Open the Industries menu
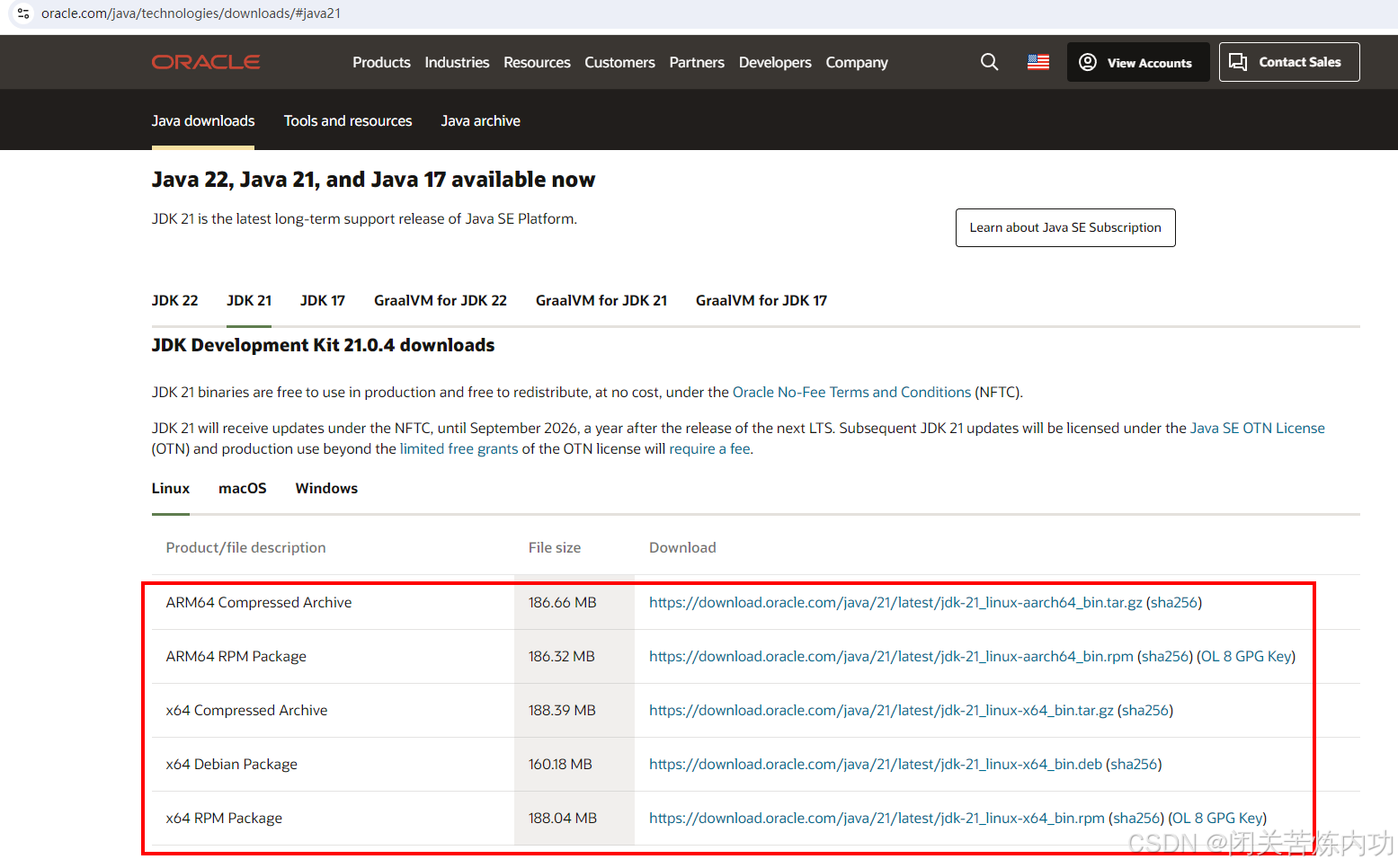This screenshot has height=868, width=1398. (x=457, y=62)
